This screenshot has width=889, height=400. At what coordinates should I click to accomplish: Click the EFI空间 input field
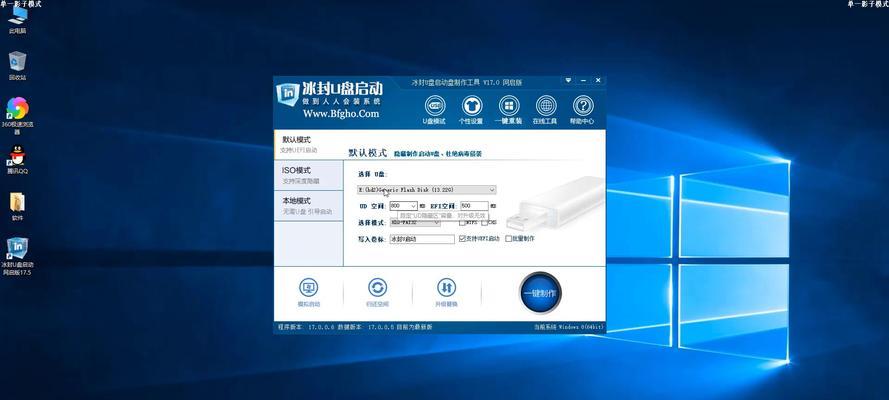point(474,206)
